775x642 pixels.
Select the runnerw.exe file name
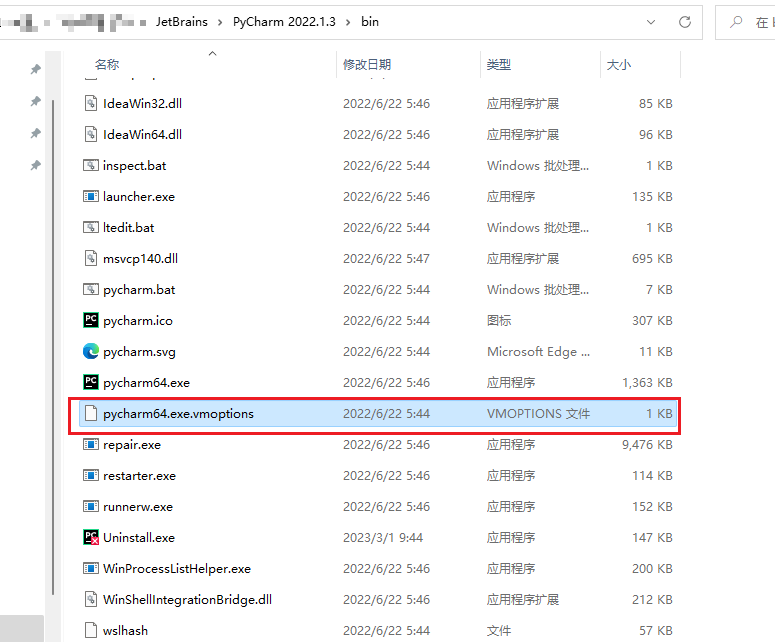point(138,507)
